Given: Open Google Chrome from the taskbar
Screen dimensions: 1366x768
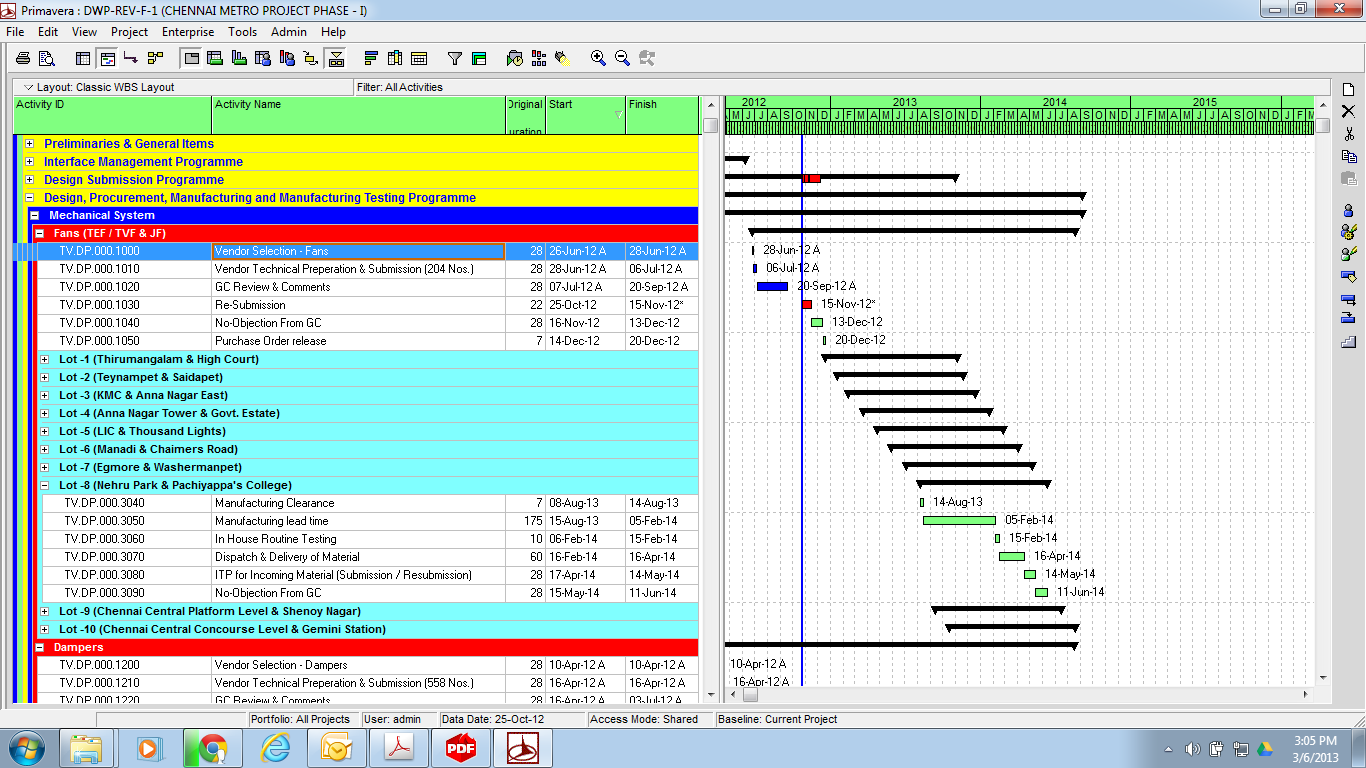Looking at the screenshot, I should pyautogui.click(x=212, y=748).
